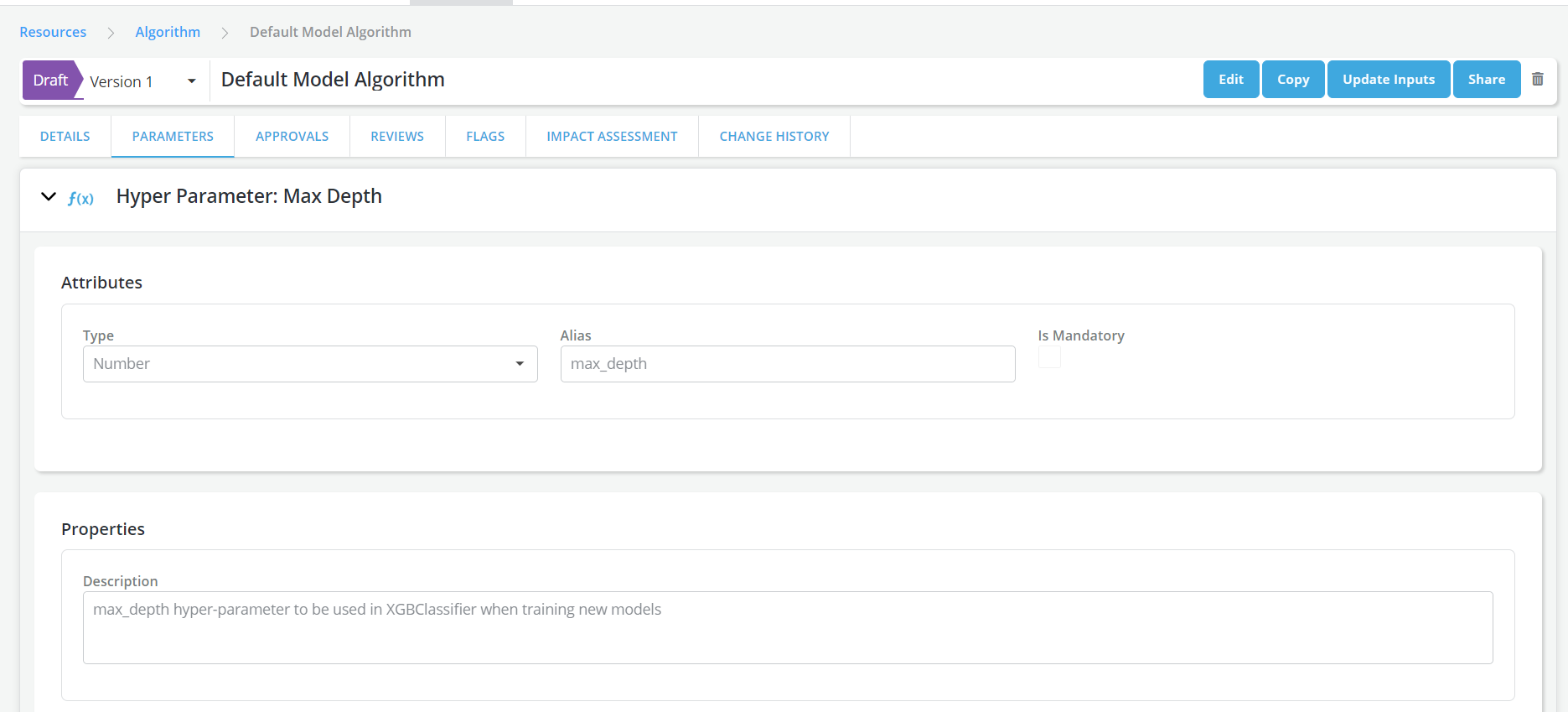The image size is (1568, 712).
Task: Select the Flags tab
Action: (485, 136)
